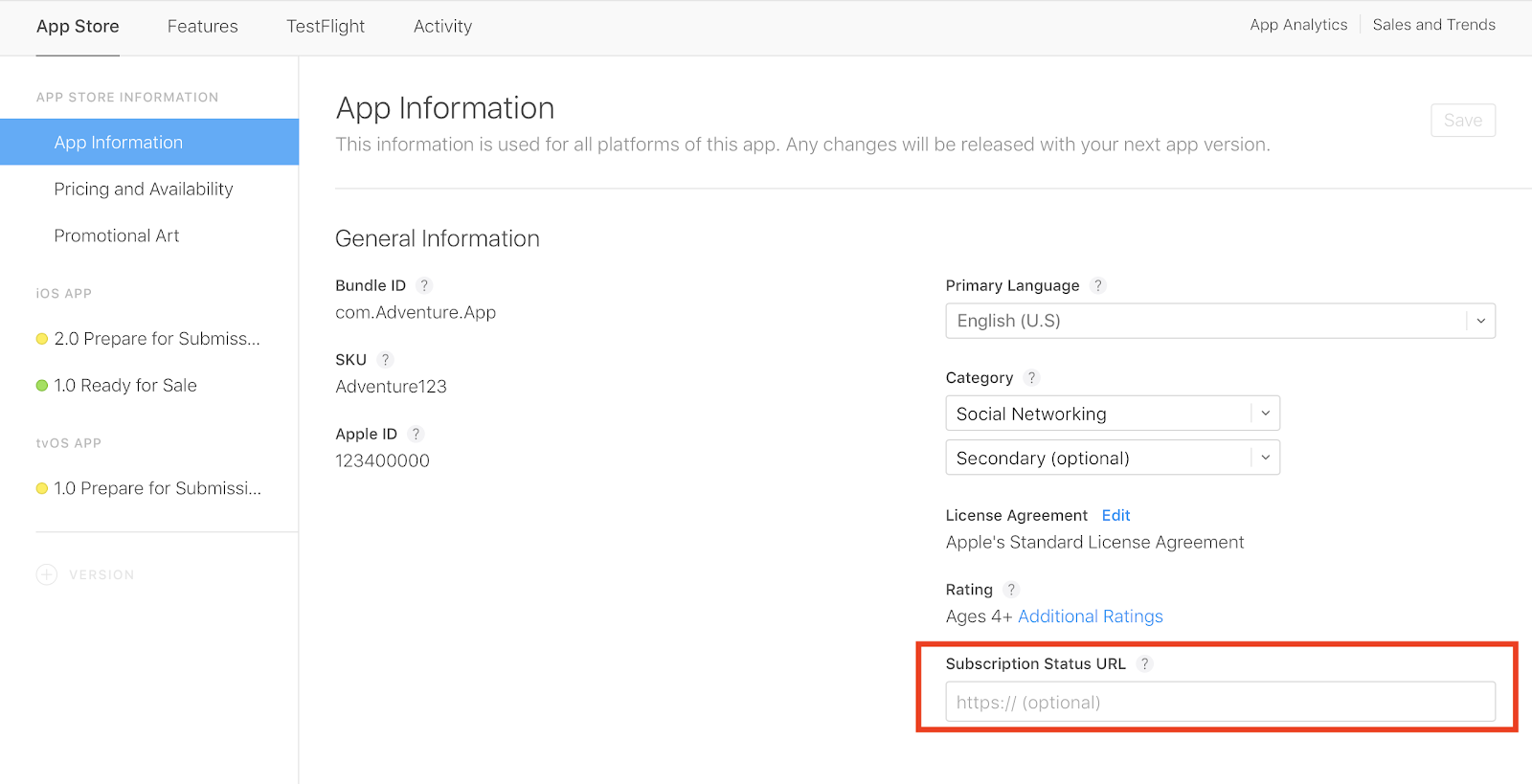1532x784 pixels.
Task: Click the Save button
Action: coord(1462,121)
